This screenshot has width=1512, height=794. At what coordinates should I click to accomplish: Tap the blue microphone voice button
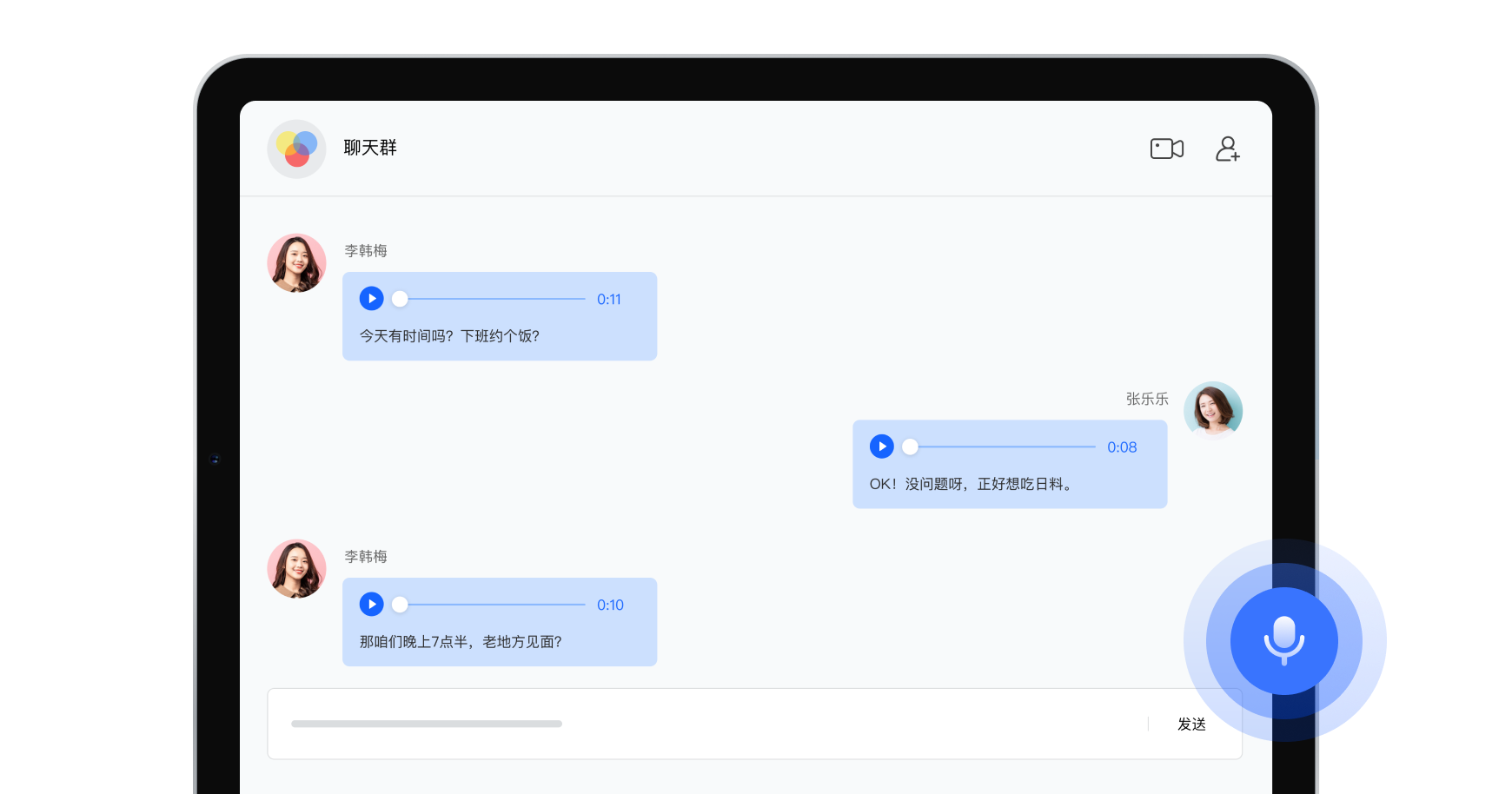[1284, 641]
